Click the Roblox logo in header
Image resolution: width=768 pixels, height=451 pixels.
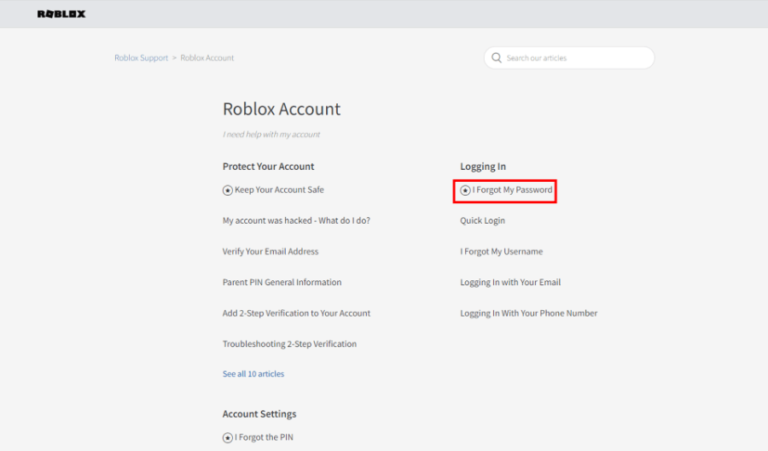pyautogui.click(x=61, y=14)
